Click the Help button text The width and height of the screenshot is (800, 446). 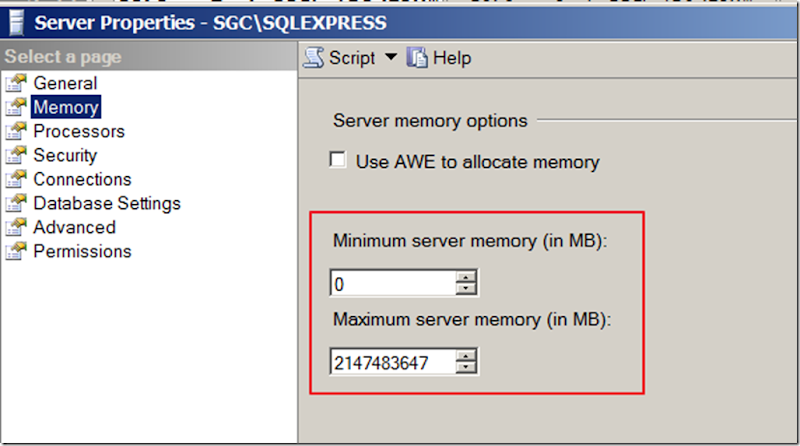coord(452,59)
